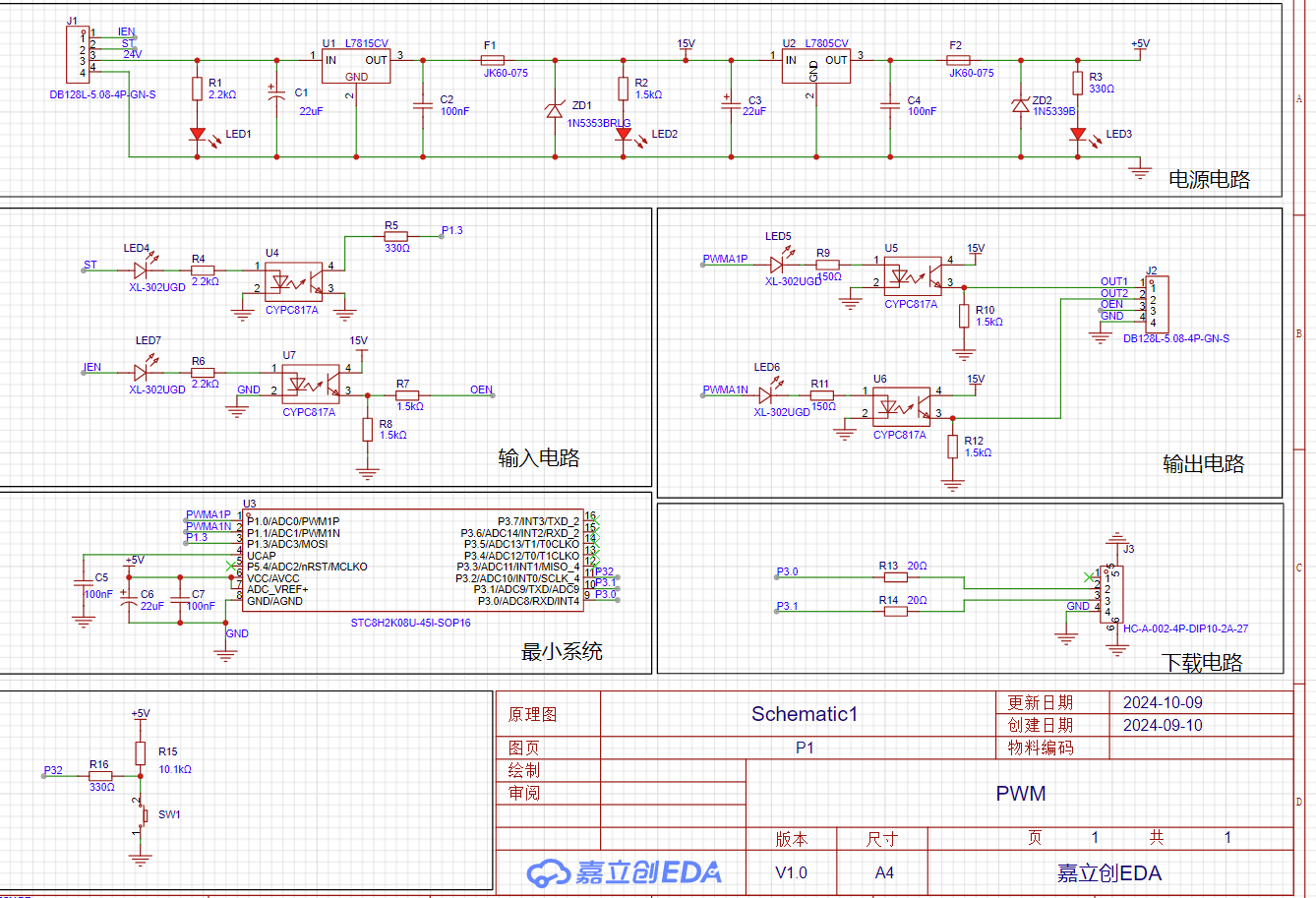Click the U2 L7805CV regulator block
The height and width of the screenshot is (898, 1316).
[x=816, y=67]
